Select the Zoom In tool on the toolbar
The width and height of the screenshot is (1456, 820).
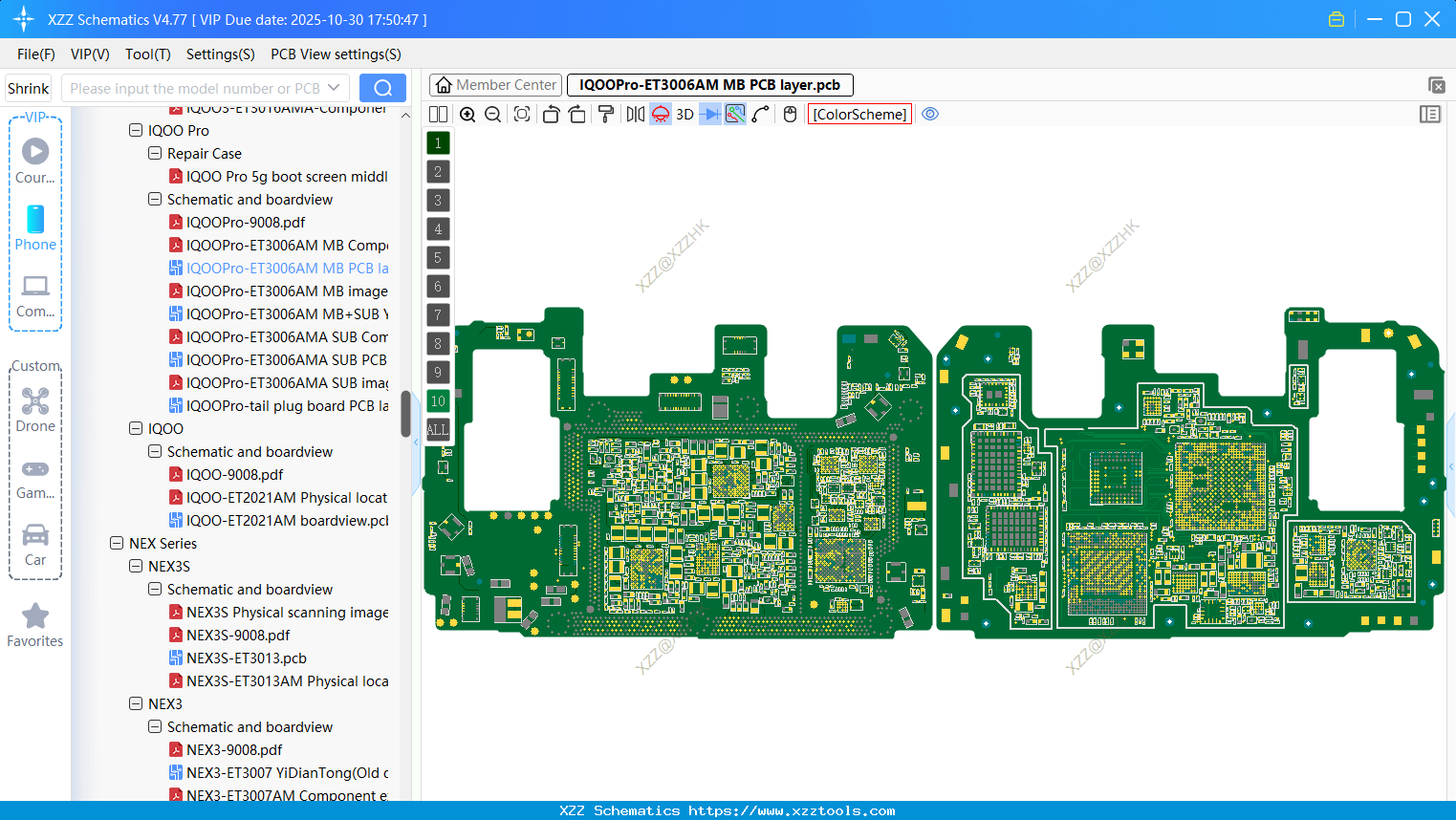tap(467, 114)
